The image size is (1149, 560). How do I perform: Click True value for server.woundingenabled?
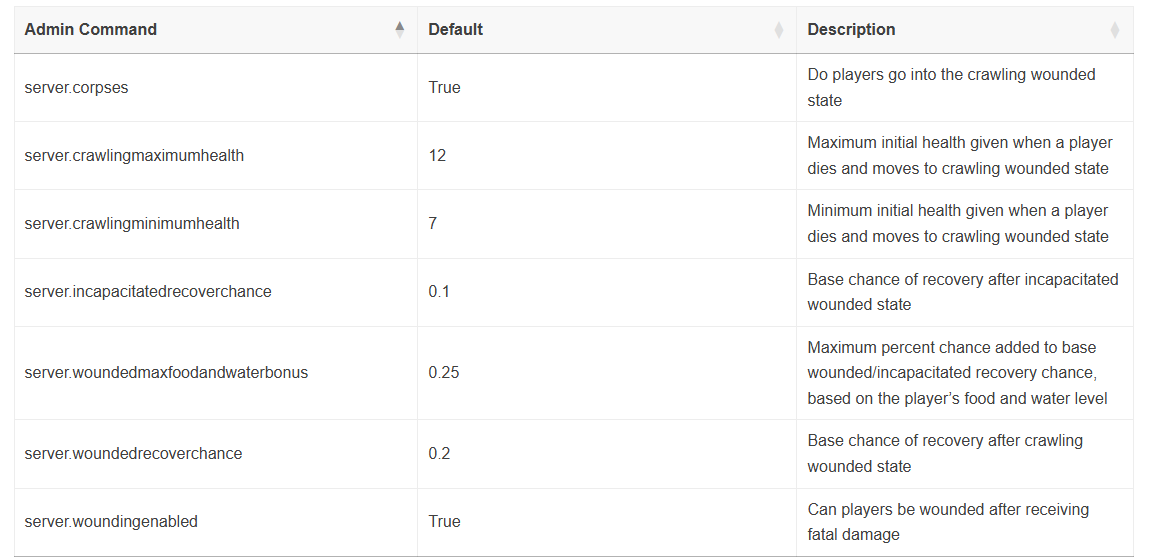tap(444, 521)
